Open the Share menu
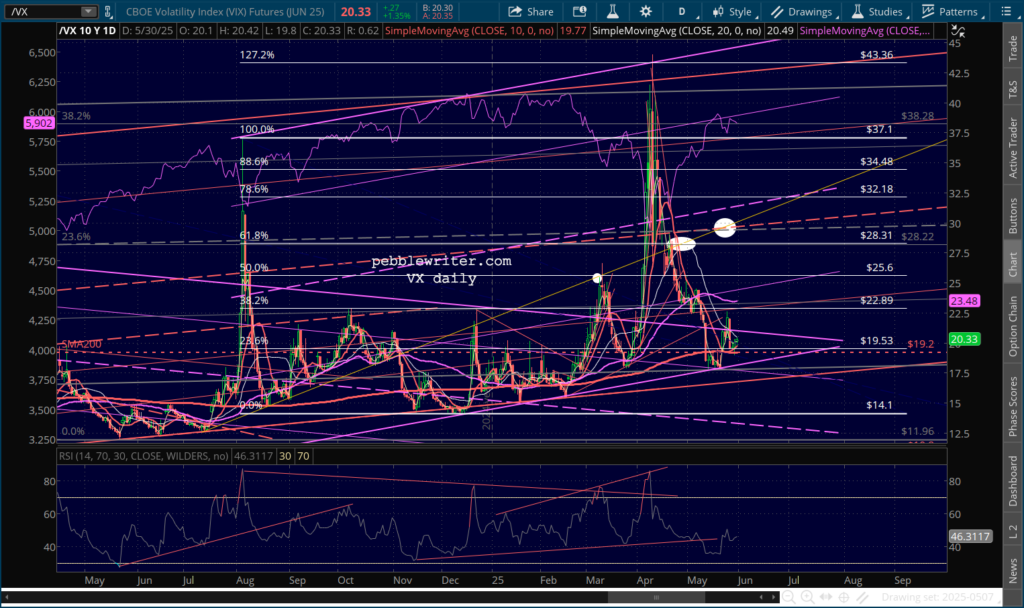1024x608 pixels. pyautogui.click(x=530, y=11)
